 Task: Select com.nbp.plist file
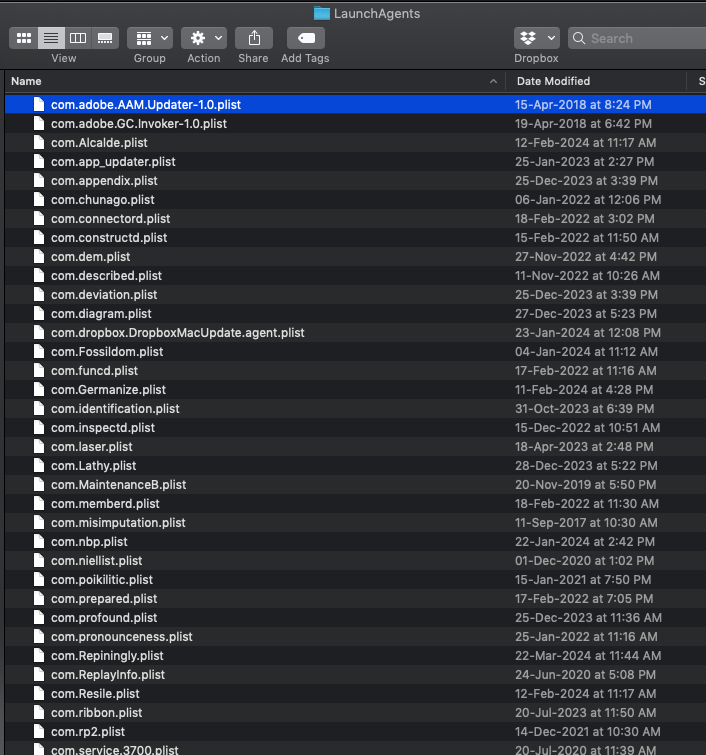pos(355,542)
